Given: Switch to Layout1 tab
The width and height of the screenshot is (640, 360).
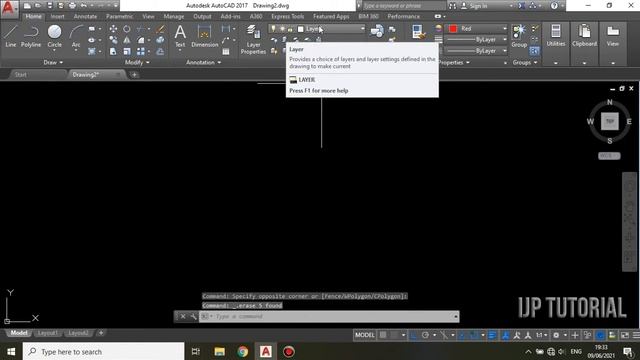Looking at the screenshot, I should (47, 333).
